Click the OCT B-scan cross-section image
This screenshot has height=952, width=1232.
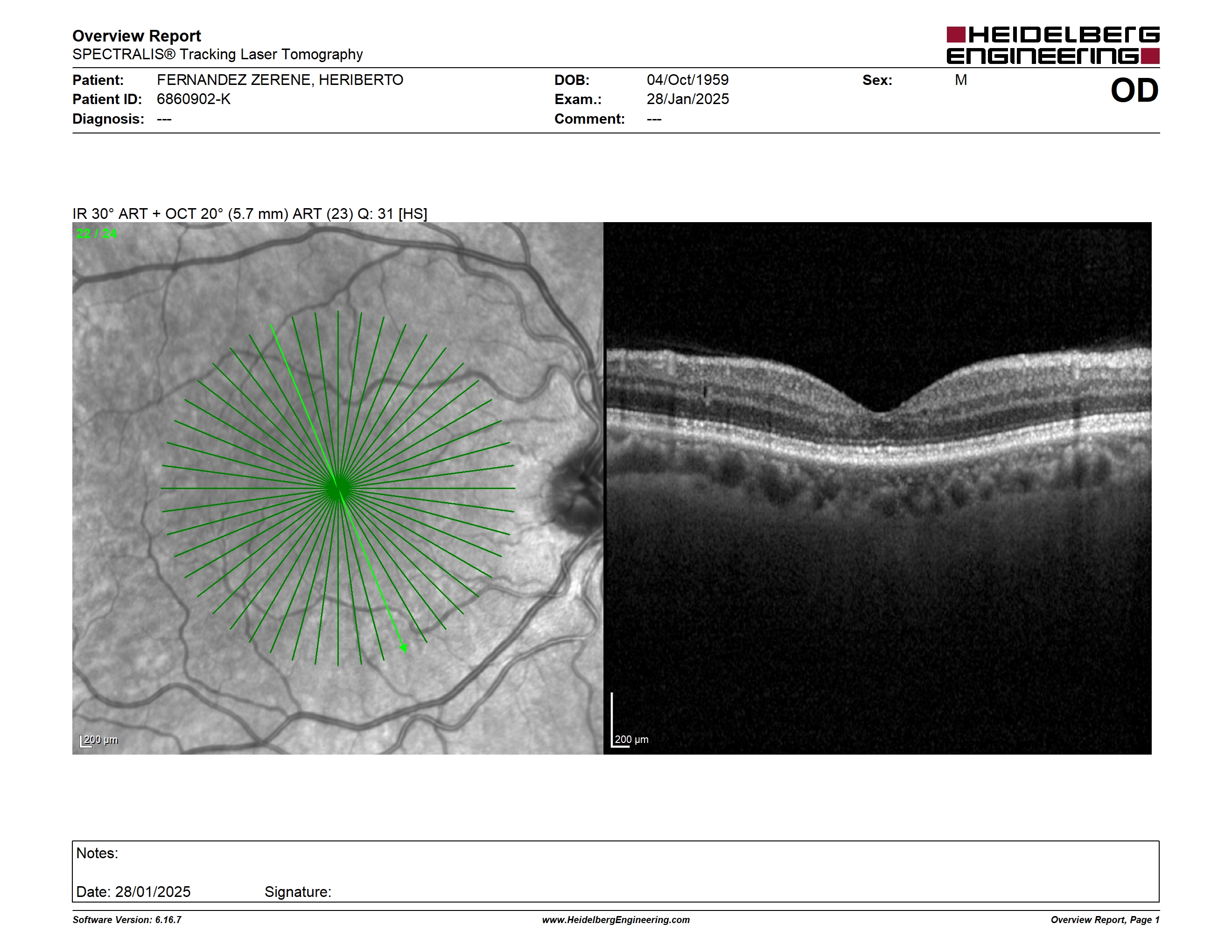878,488
